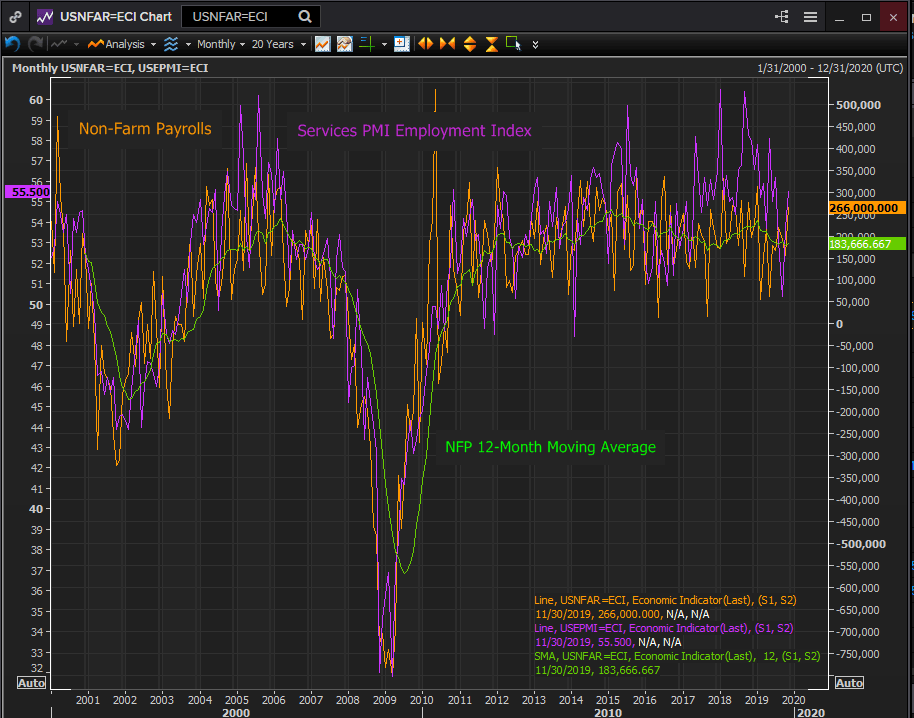Click the orange 266,000.000 value tag
Viewport: 914px width, 718px height.
[866, 208]
